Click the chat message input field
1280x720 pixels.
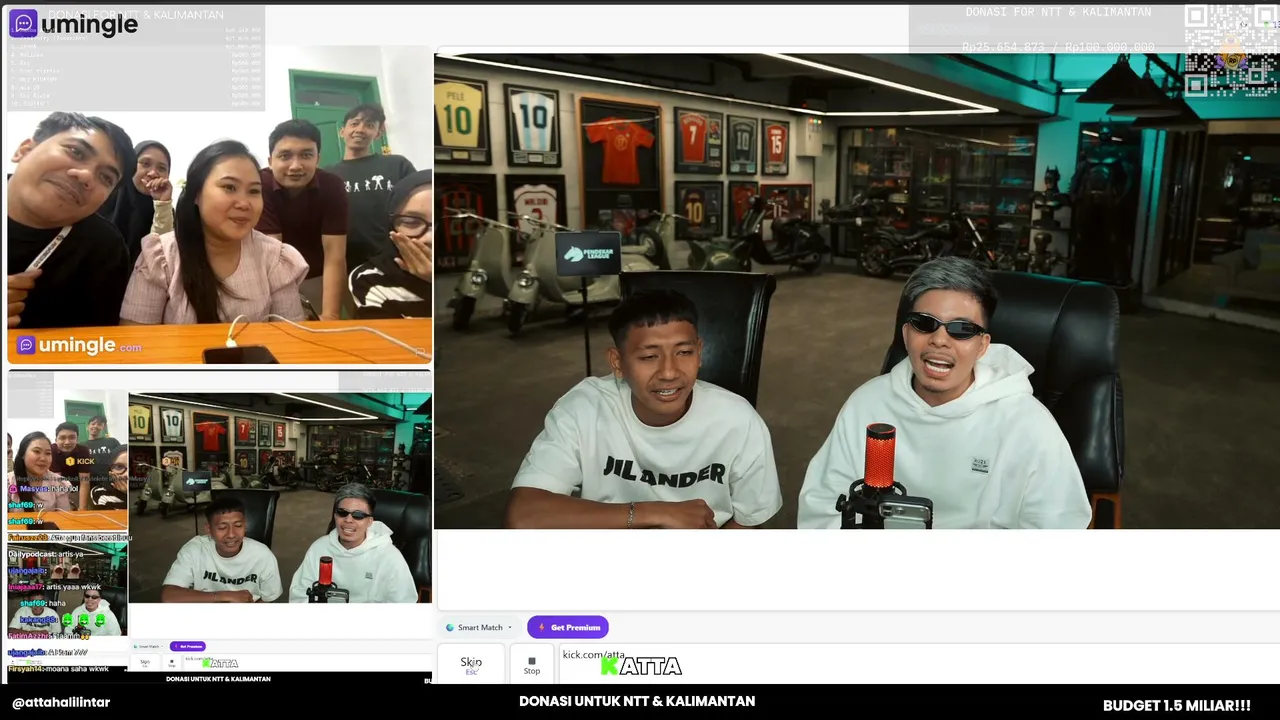point(918,664)
